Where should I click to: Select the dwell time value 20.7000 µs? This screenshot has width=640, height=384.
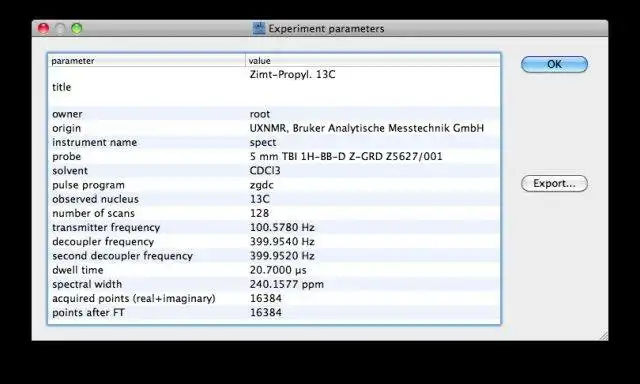pyautogui.click(x=278, y=270)
